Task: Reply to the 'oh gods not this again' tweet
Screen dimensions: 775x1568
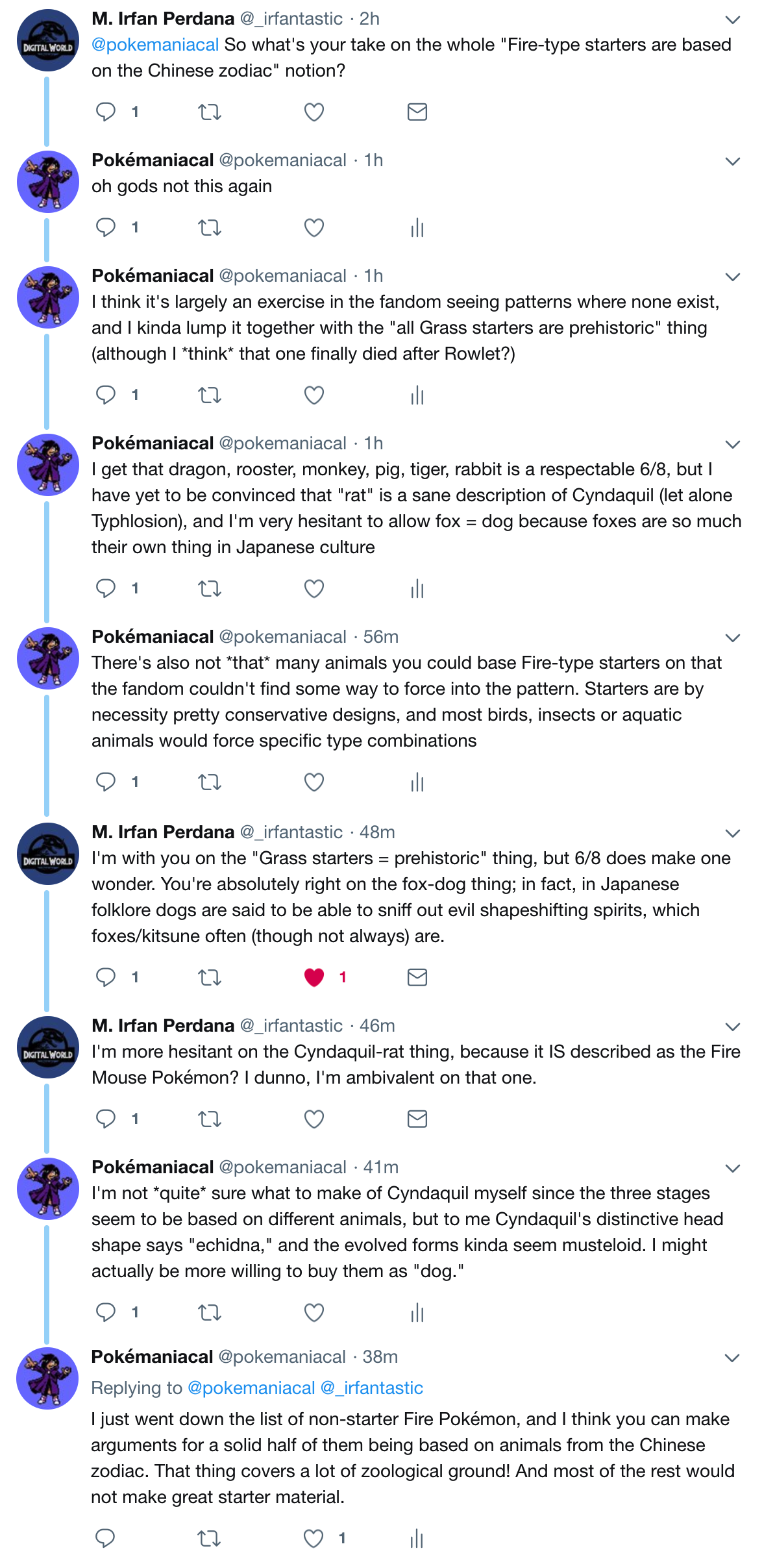Action: point(106,227)
